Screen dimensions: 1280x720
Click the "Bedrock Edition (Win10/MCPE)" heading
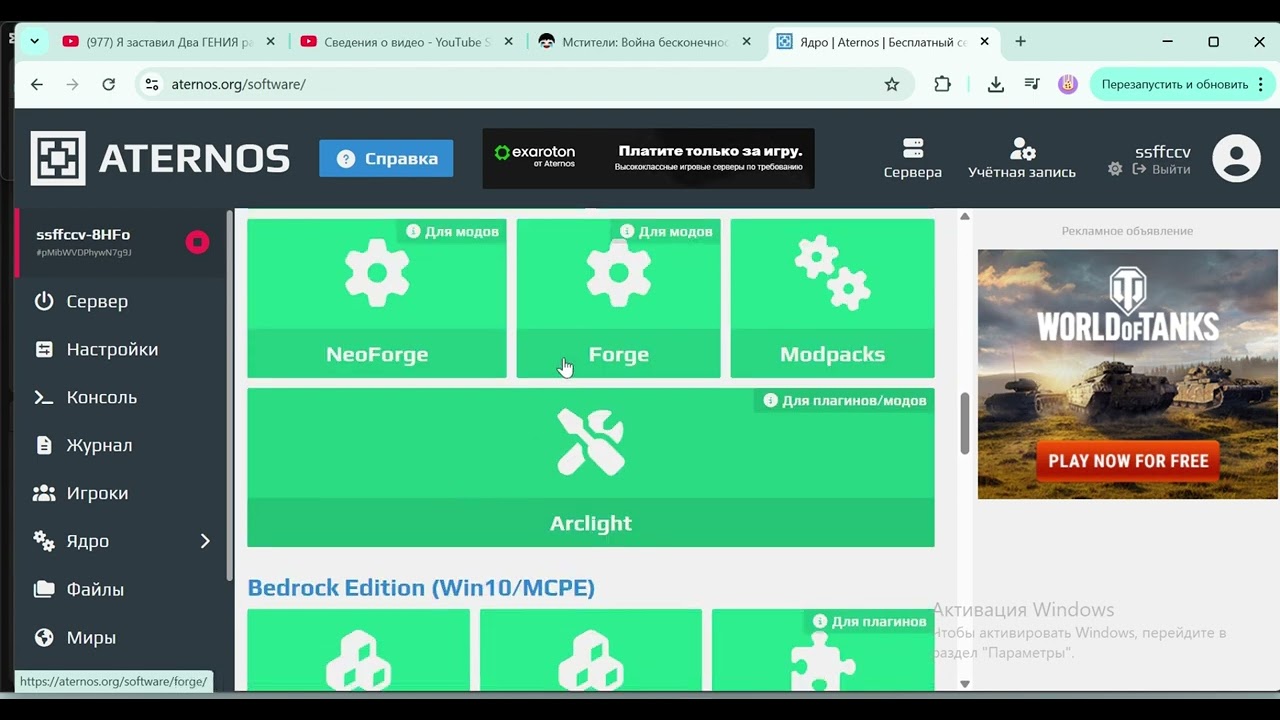pos(421,587)
